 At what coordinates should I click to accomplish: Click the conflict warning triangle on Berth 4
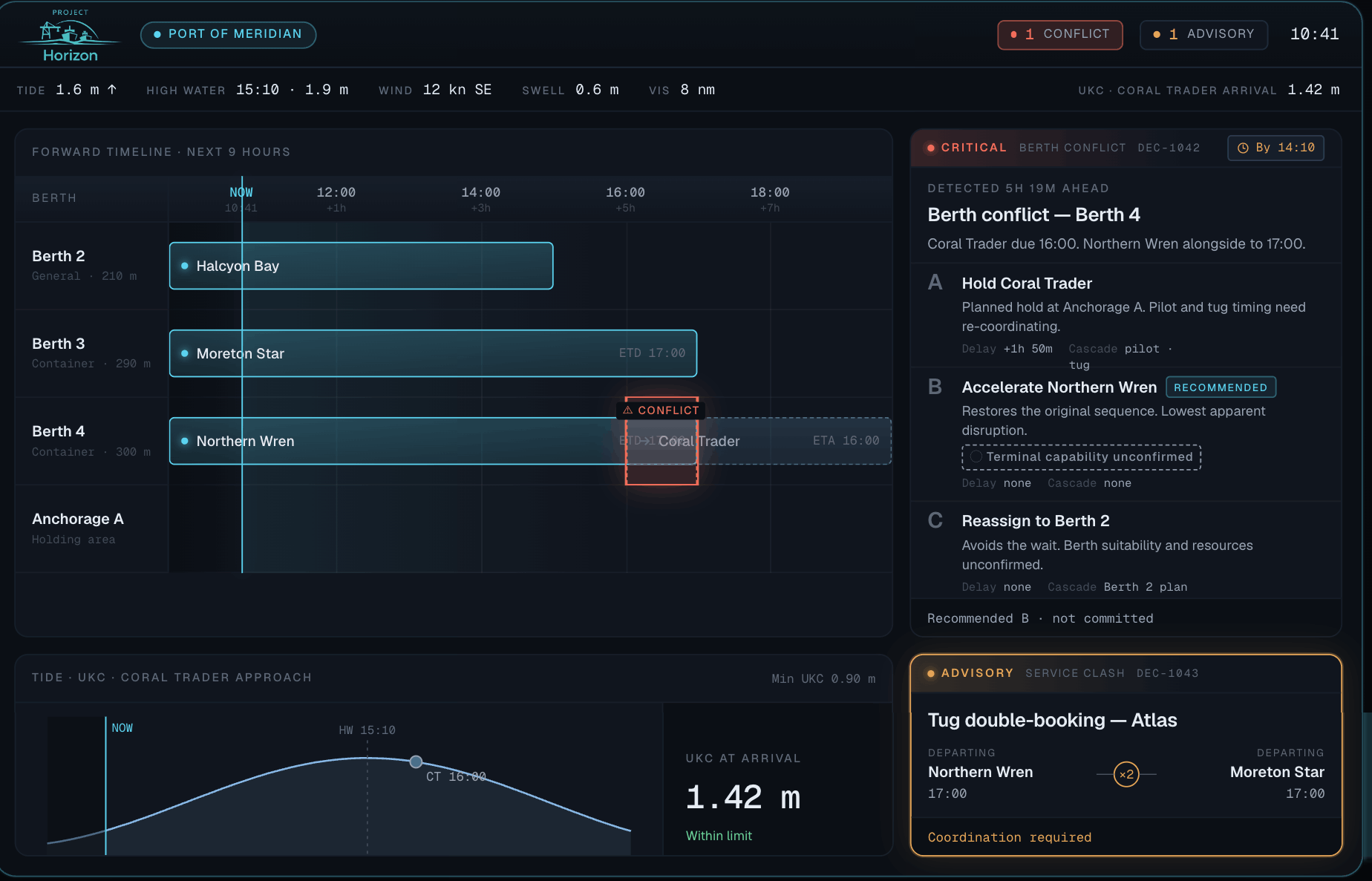[628, 410]
